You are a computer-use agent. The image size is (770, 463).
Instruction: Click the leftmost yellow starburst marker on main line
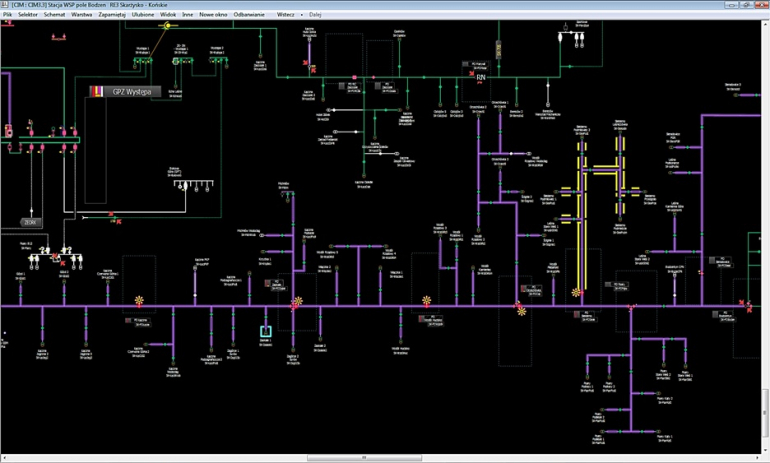pyautogui.click(x=140, y=300)
